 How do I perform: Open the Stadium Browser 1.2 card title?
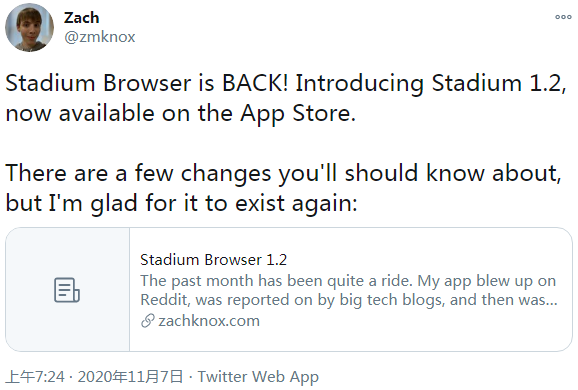tap(213, 260)
